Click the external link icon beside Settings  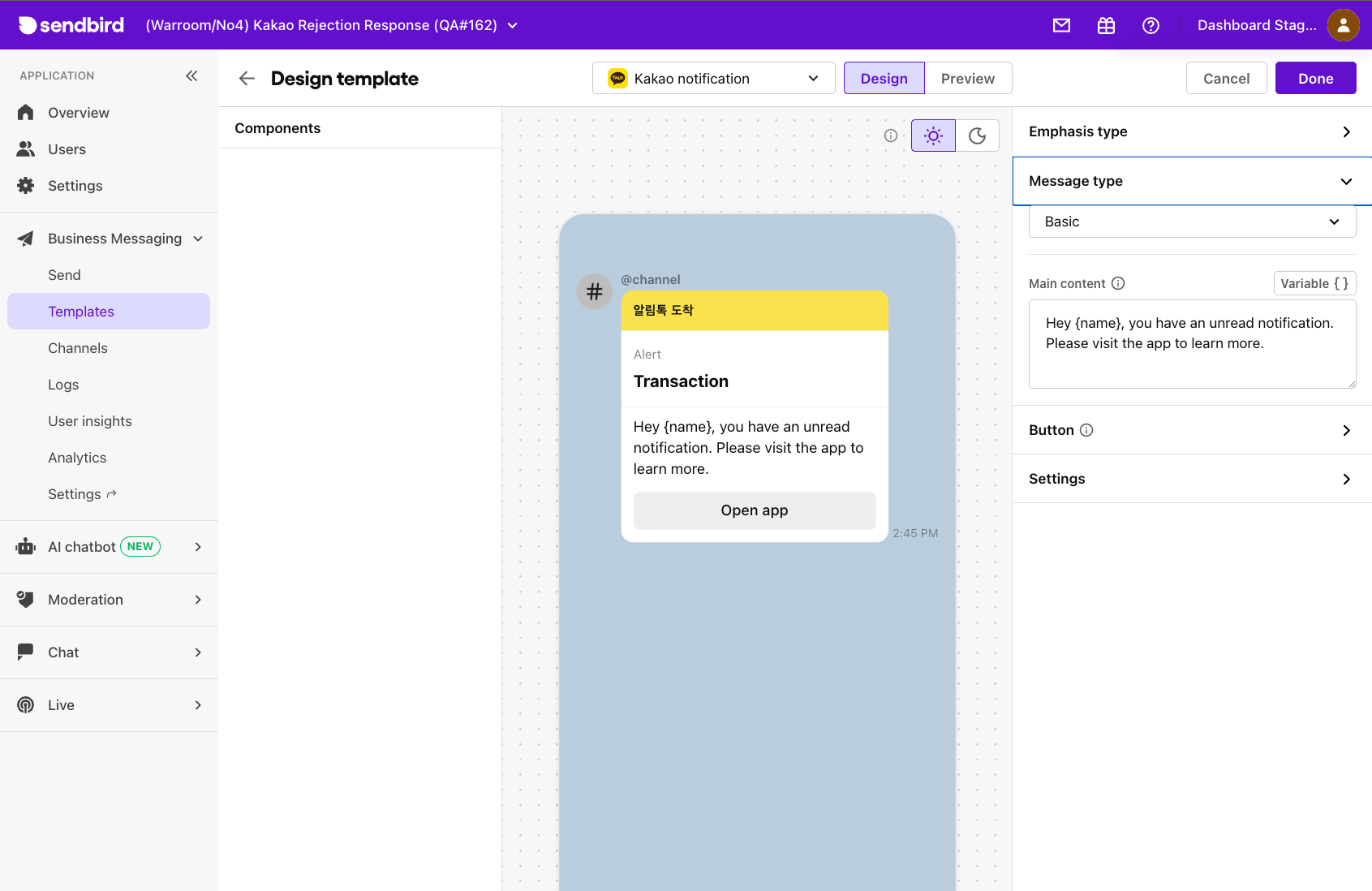pyautogui.click(x=112, y=493)
